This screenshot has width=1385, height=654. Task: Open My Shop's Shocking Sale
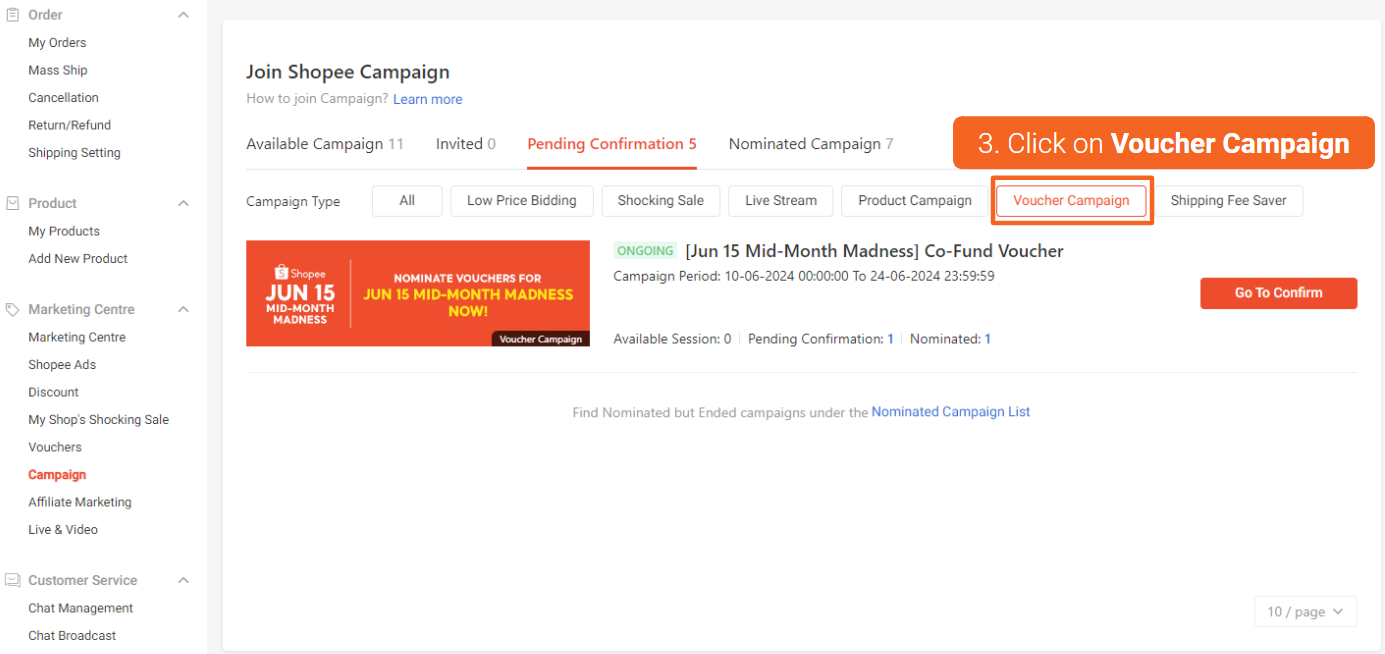(x=98, y=420)
